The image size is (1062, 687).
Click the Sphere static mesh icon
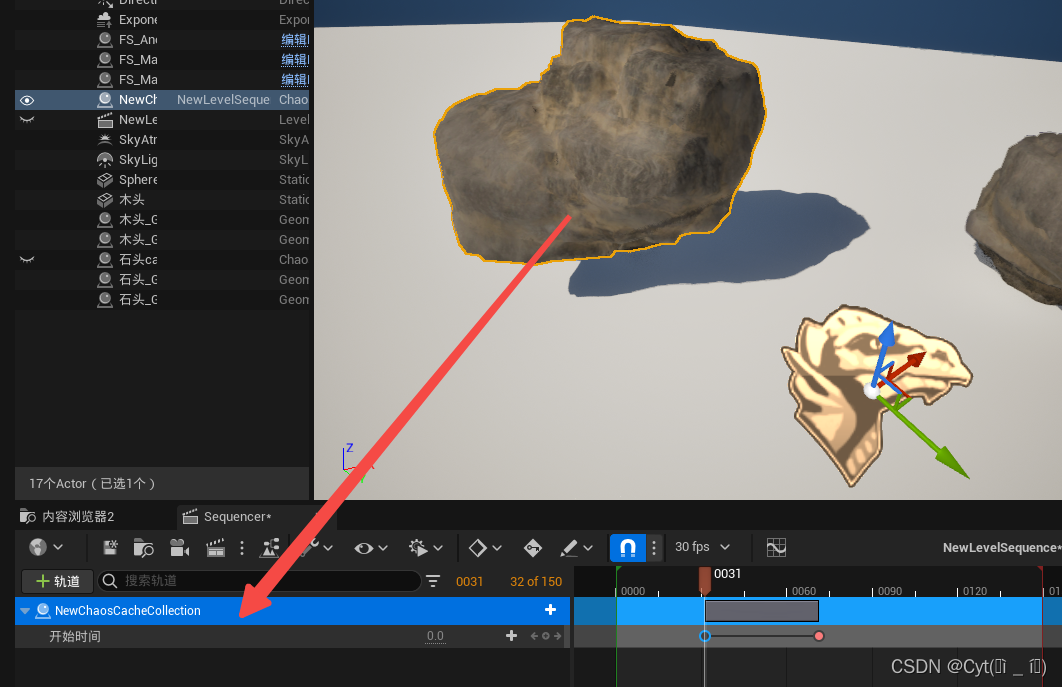104,180
